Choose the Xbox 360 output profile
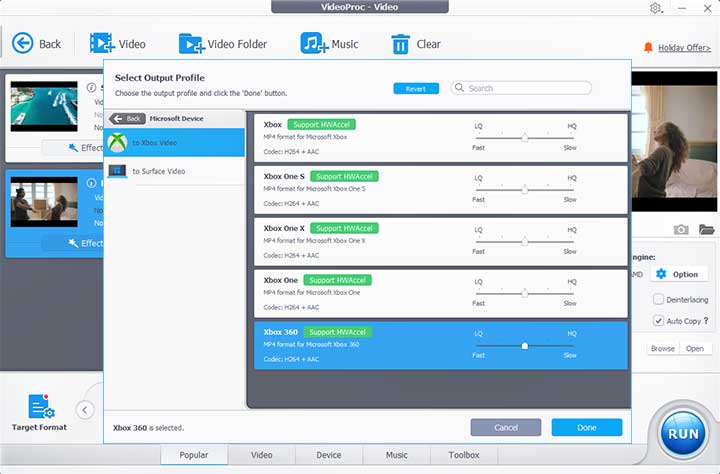The width and height of the screenshot is (720, 474). [440, 345]
